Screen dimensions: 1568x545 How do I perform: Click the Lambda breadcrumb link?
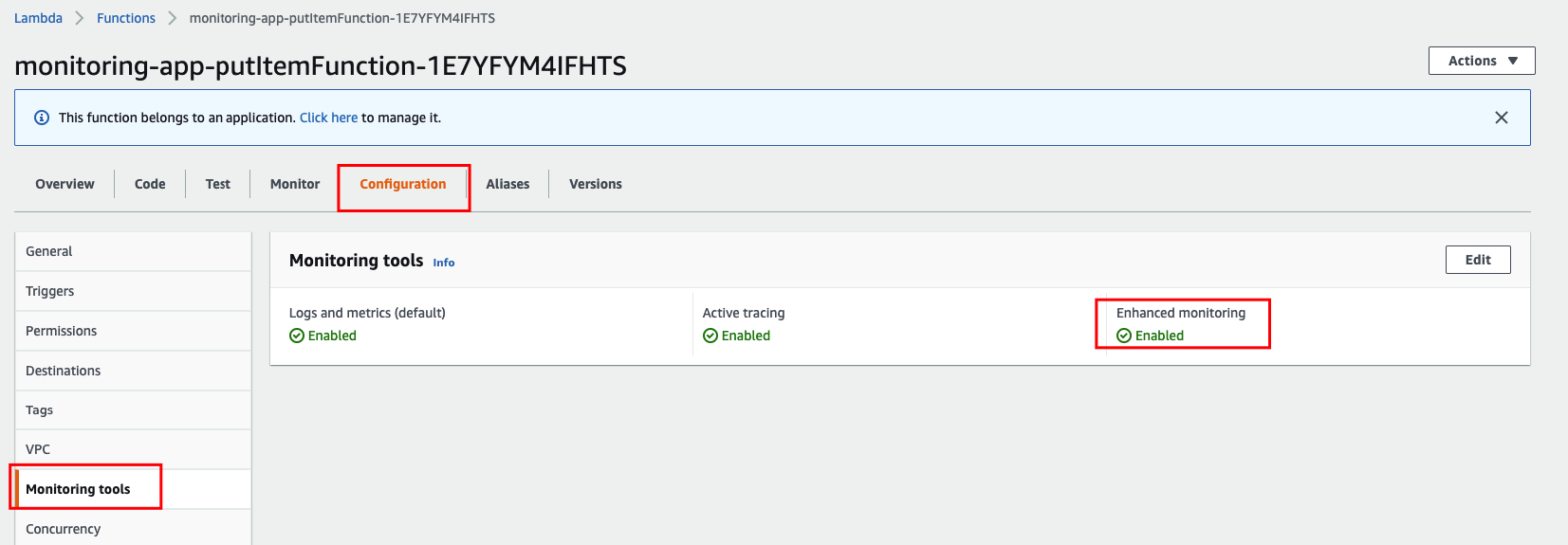point(38,18)
